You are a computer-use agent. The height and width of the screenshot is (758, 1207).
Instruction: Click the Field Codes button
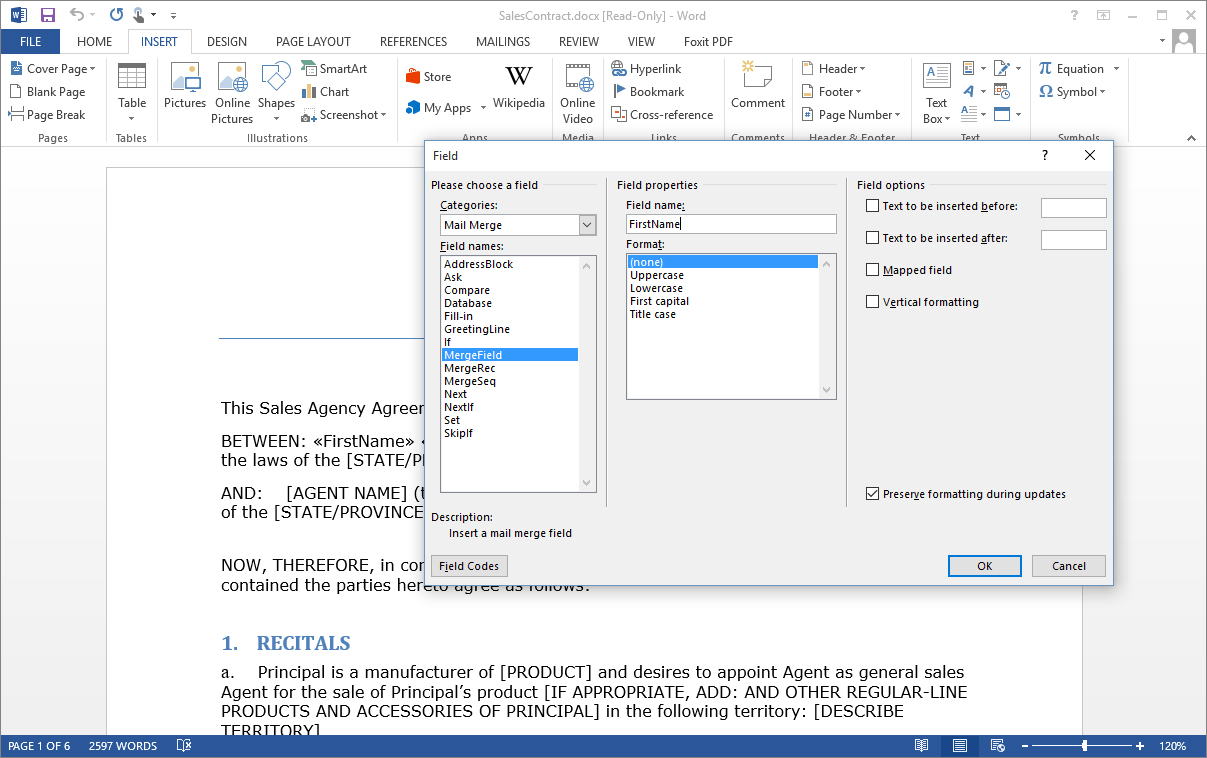pos(468,565)
